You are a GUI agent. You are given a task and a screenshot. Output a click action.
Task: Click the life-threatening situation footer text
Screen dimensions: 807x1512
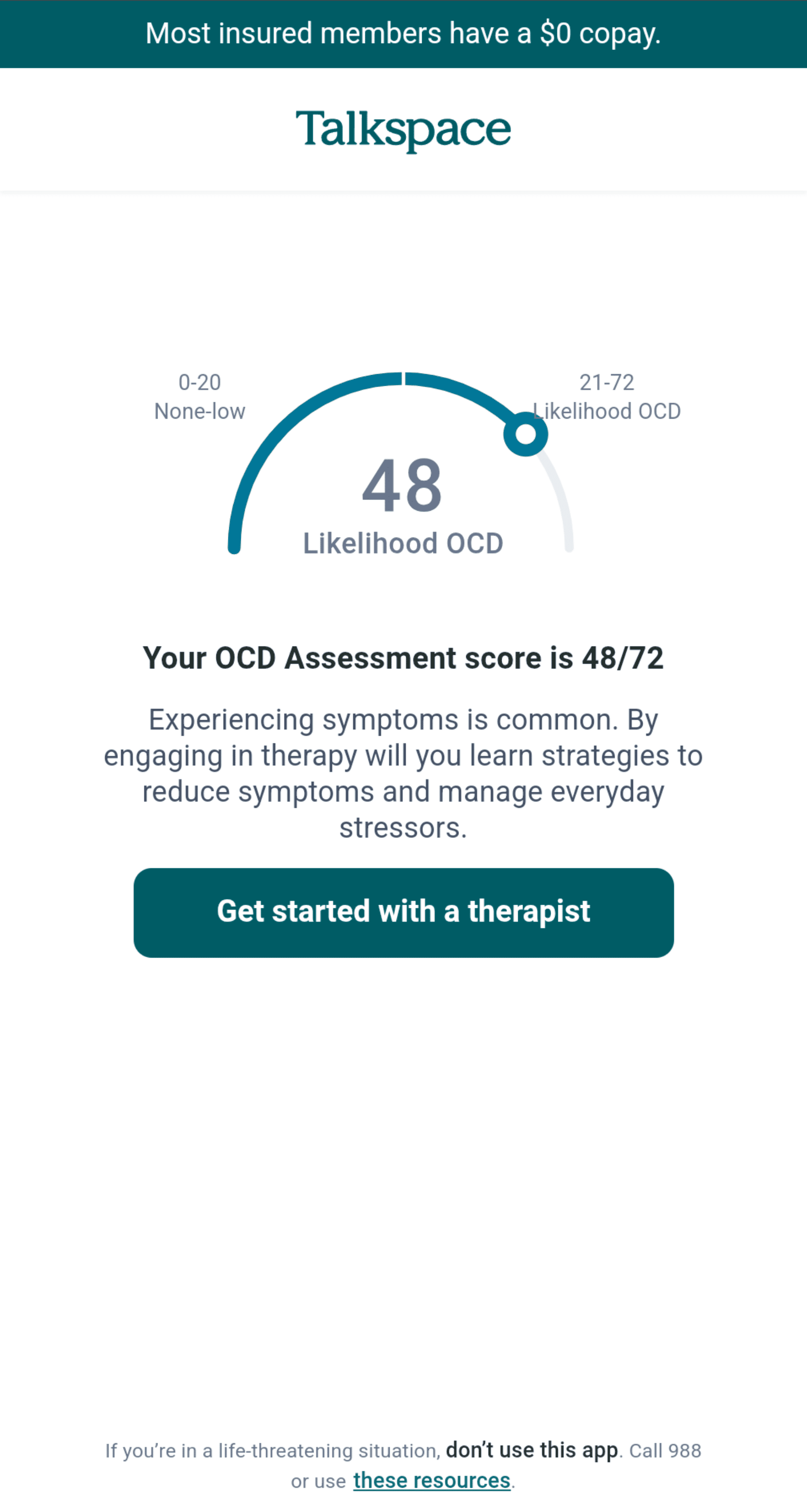pyautogui.click(x=272, y=1450)
